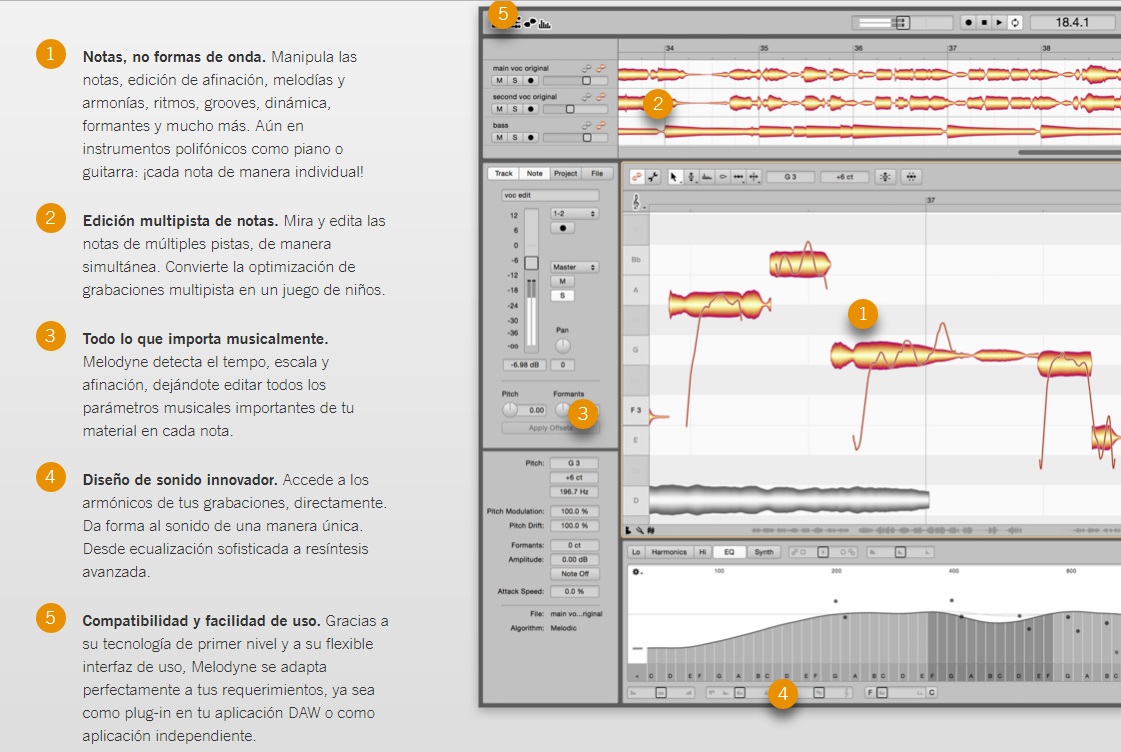The height and width of the screenshot is (752, 1121).
Task: Click the G 3 pitch field in toolbar
Action: pyautogui.click(x=790, y=177)
